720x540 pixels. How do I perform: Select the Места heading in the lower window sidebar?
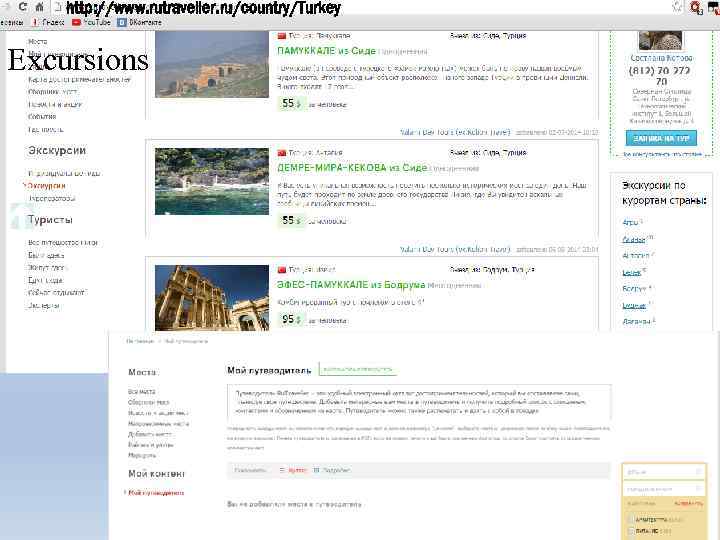(x=142, y=372)
